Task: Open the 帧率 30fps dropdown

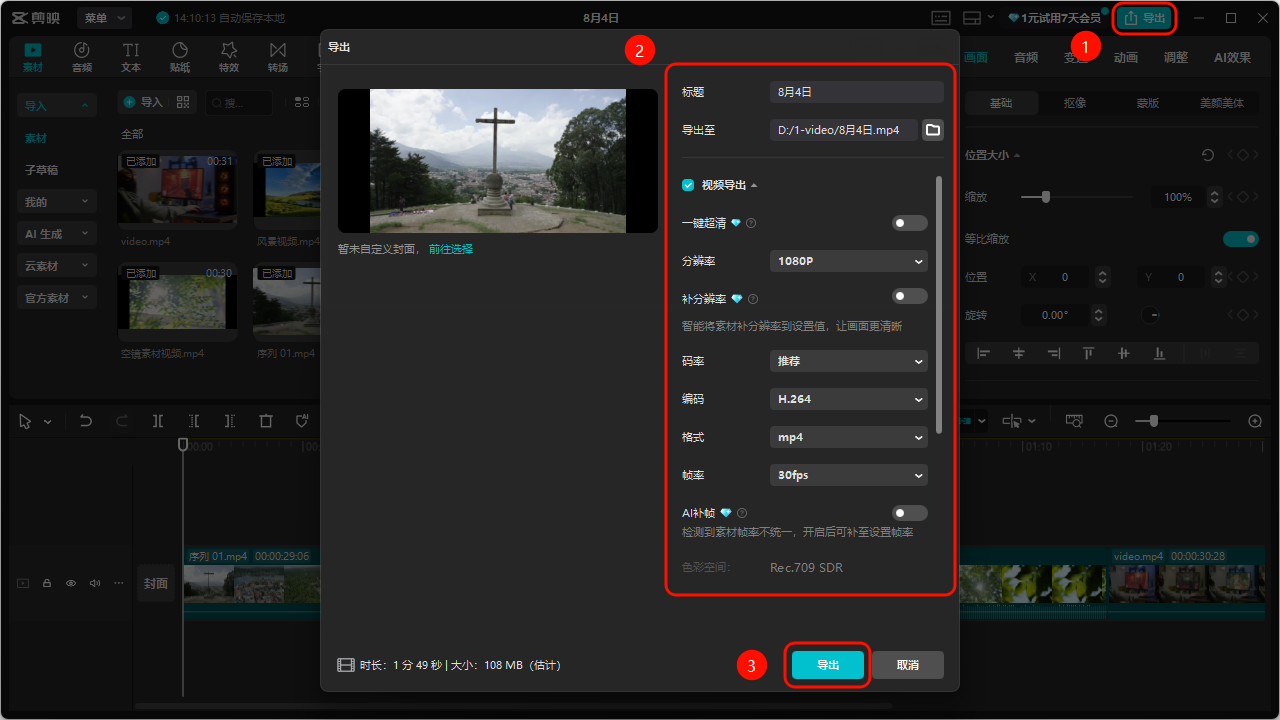Action: pyautogui.click(x=849, y=475)
